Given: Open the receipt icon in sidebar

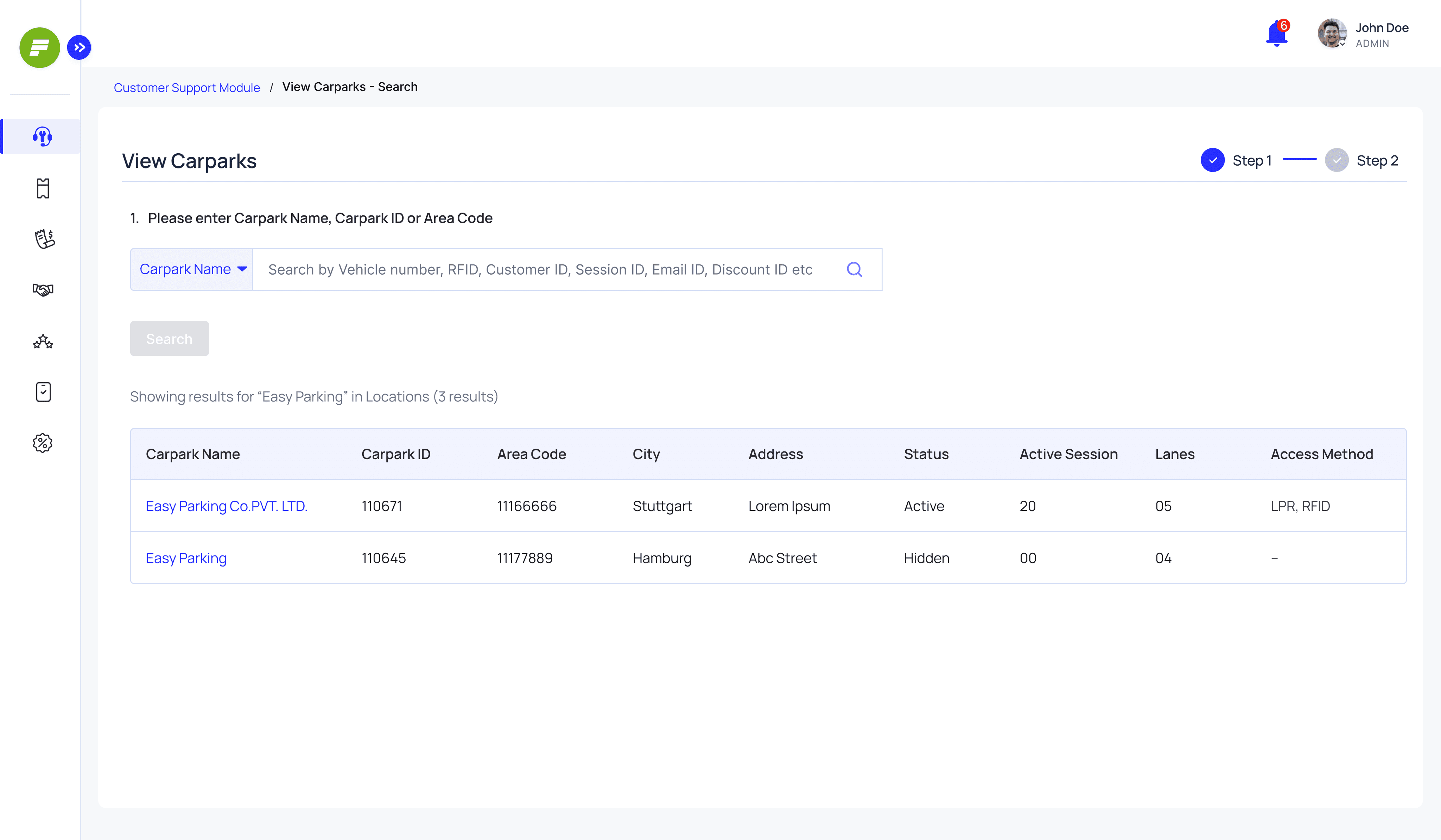Looking at the screenshot, I should tap(43, 188).
